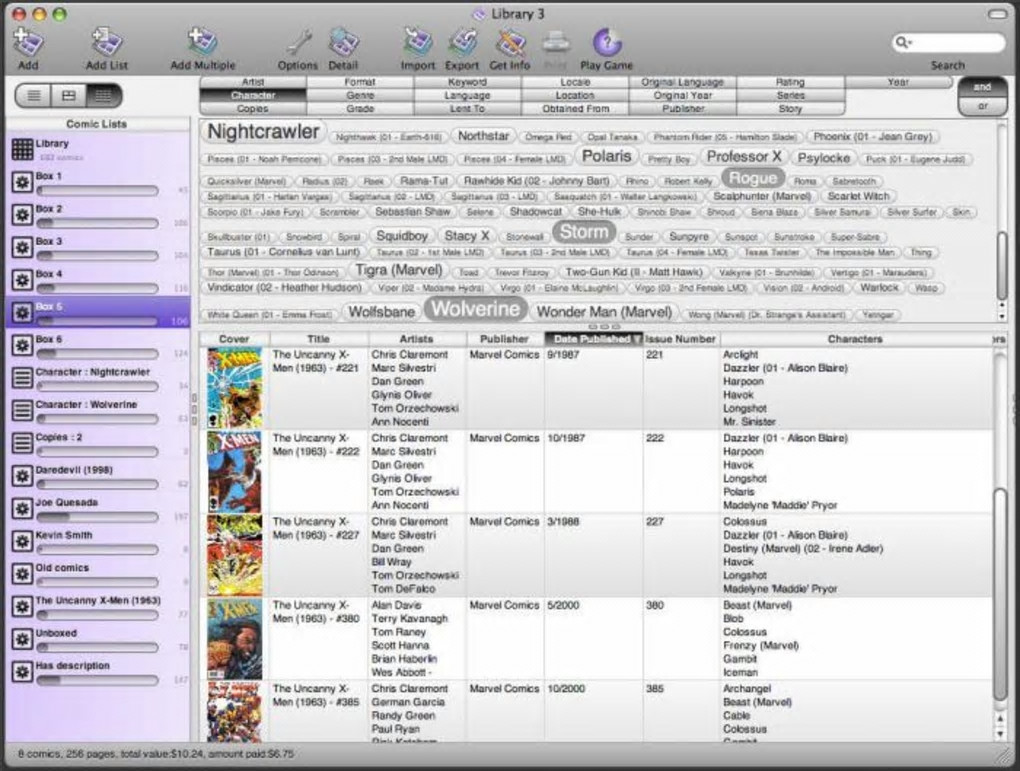Select the Year filter tab
Screen dimensions: 1020x771
click(x=898, y=82)
